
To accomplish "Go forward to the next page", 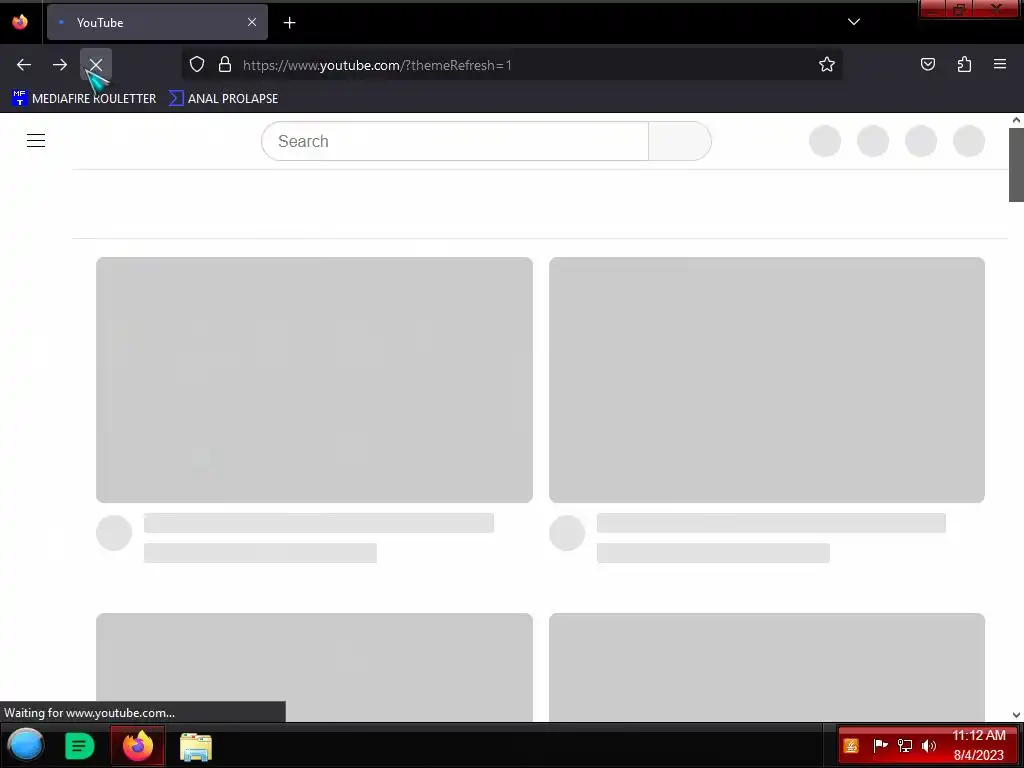I will tap(60, 65).
